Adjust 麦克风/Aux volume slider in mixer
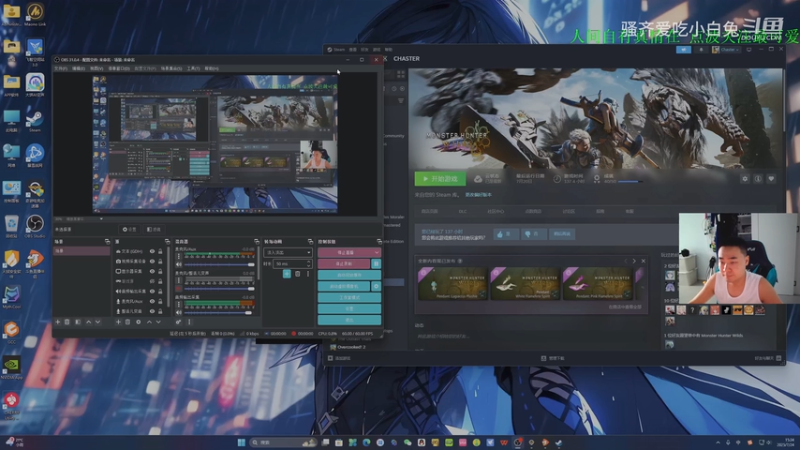800x450 pixels. pos(219,264)
